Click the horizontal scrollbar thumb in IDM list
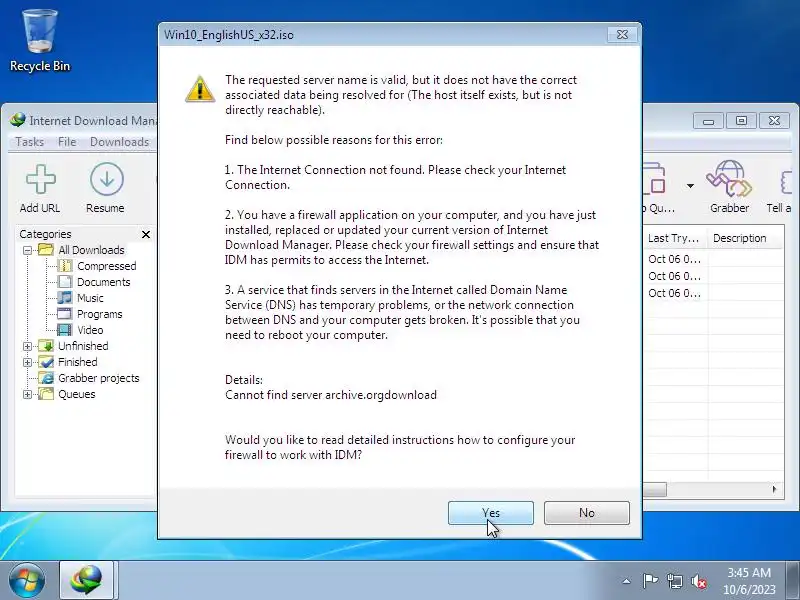This screenshot has height=600, width=800. [x=655, y=489]
